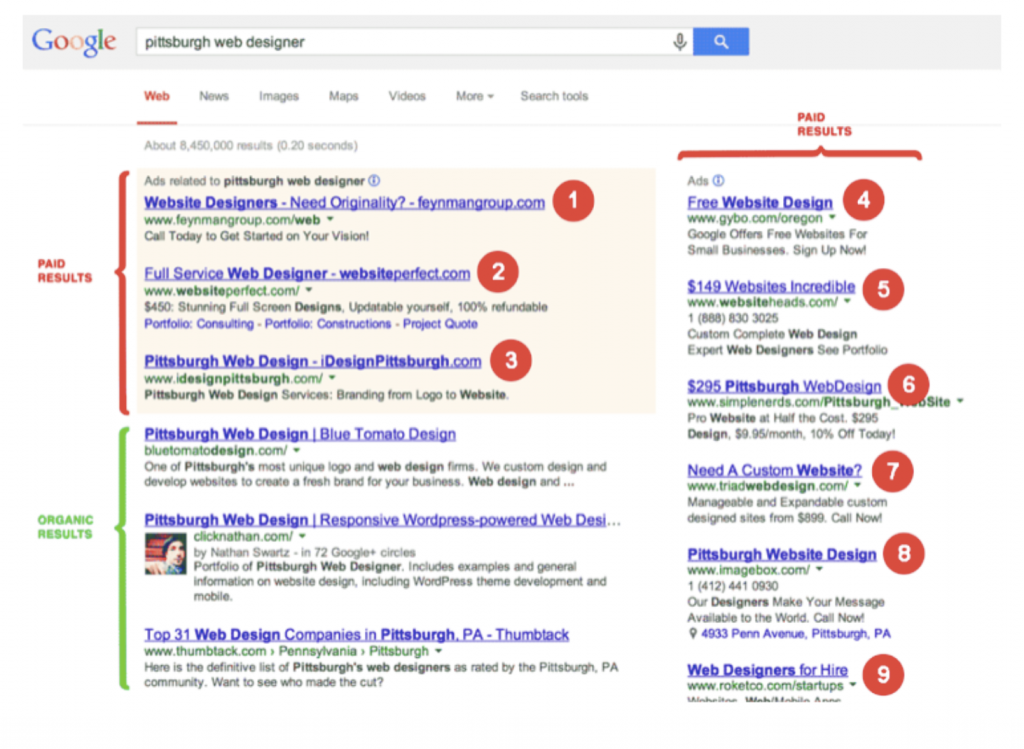The image size is (1024, 749).
Task: Open the '$295 Pittsburgh WebDesign' ad
Action: 784,386
